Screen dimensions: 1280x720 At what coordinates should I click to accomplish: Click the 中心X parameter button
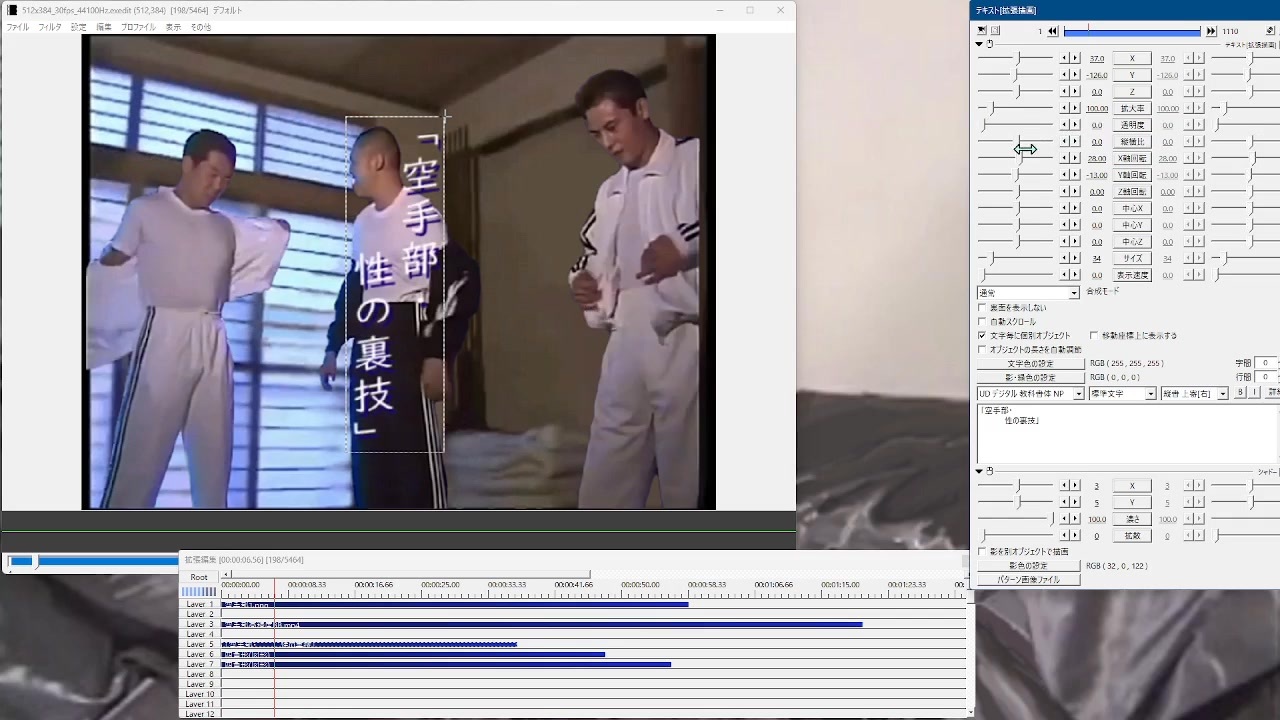[1132, 209]
